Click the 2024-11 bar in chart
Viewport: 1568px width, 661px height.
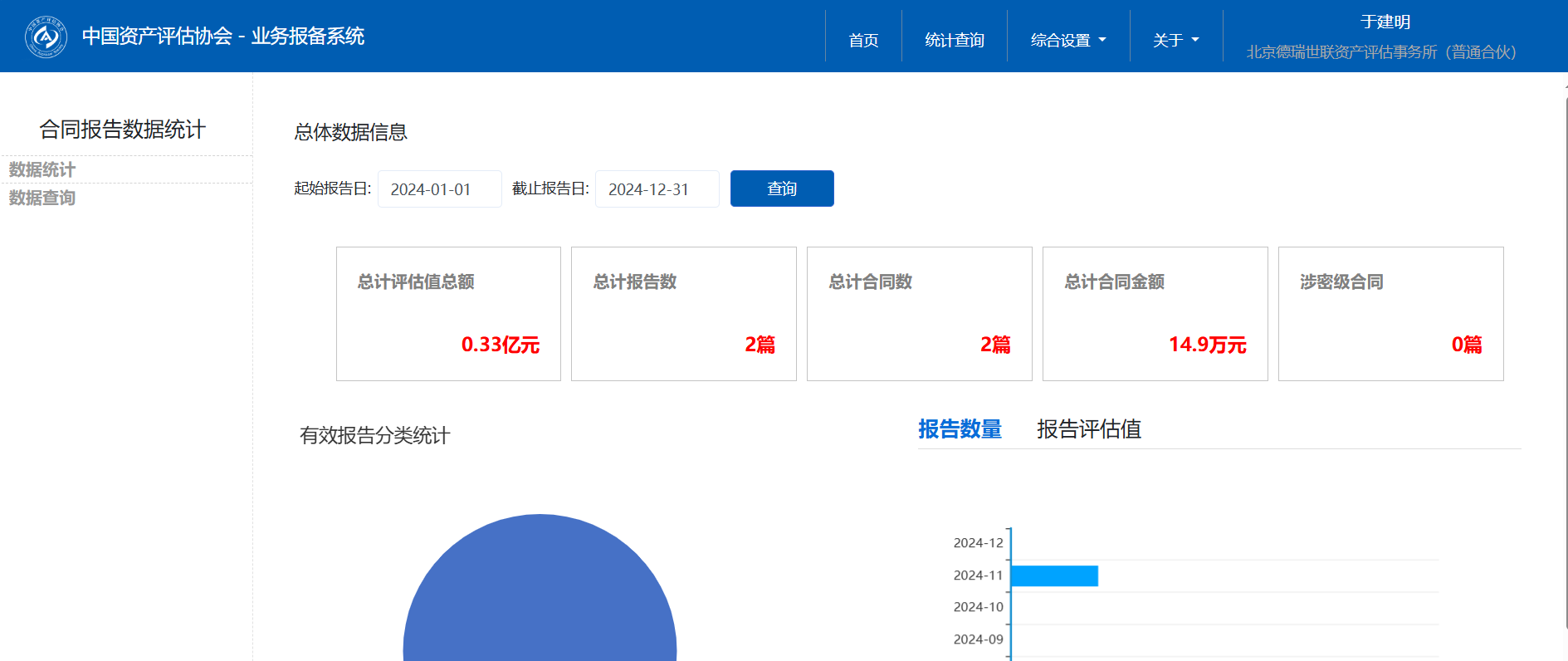pyautogui.click(x=1054, y=575)
